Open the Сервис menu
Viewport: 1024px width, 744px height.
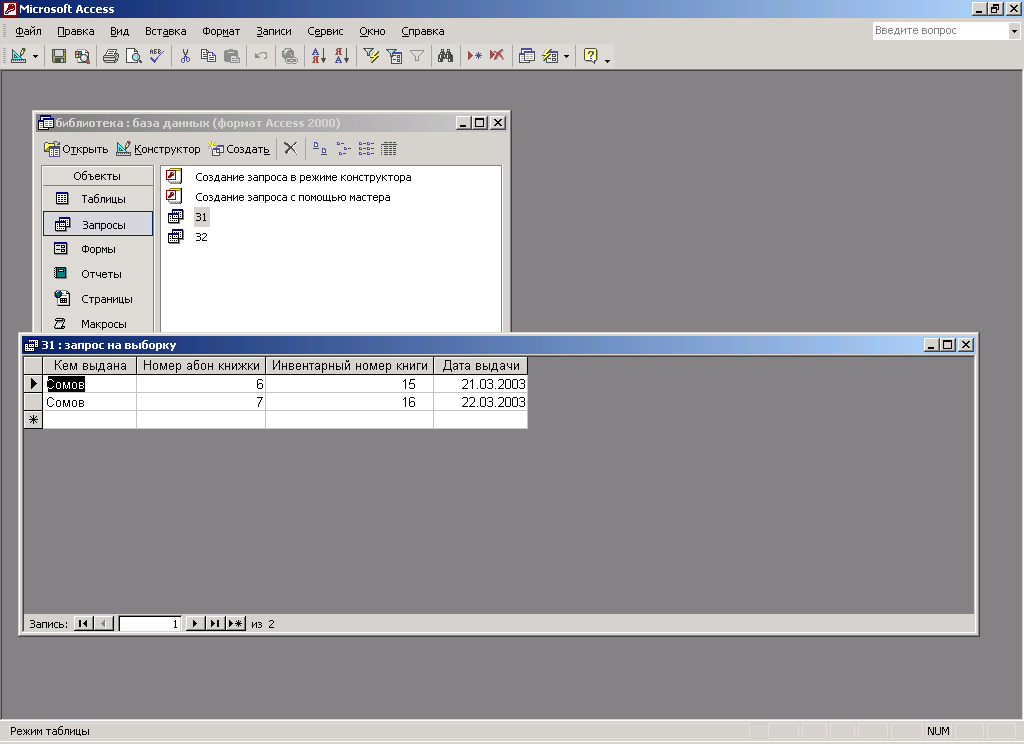tap(325, 31)
